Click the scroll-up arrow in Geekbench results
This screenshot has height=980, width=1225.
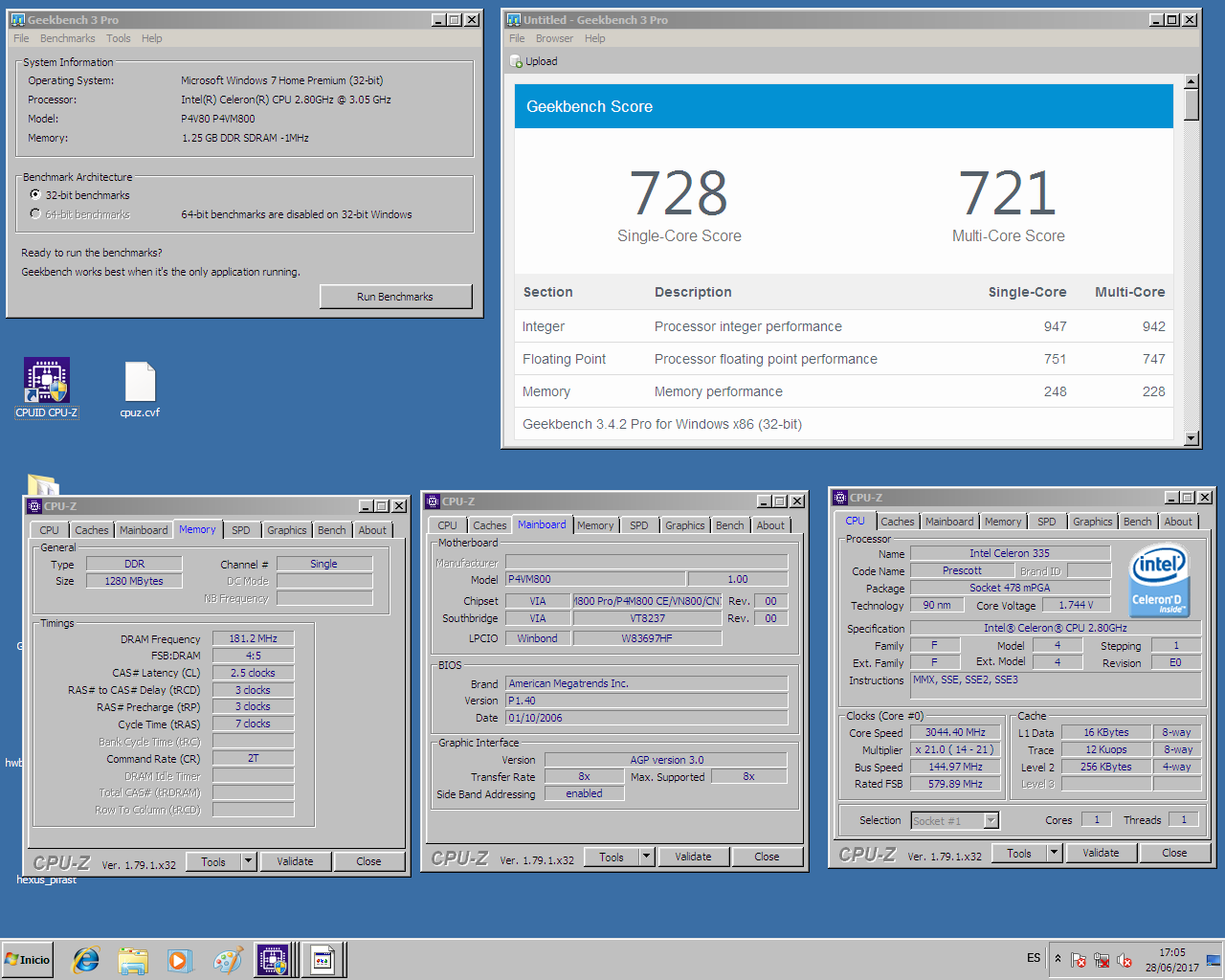(1192, 82)
